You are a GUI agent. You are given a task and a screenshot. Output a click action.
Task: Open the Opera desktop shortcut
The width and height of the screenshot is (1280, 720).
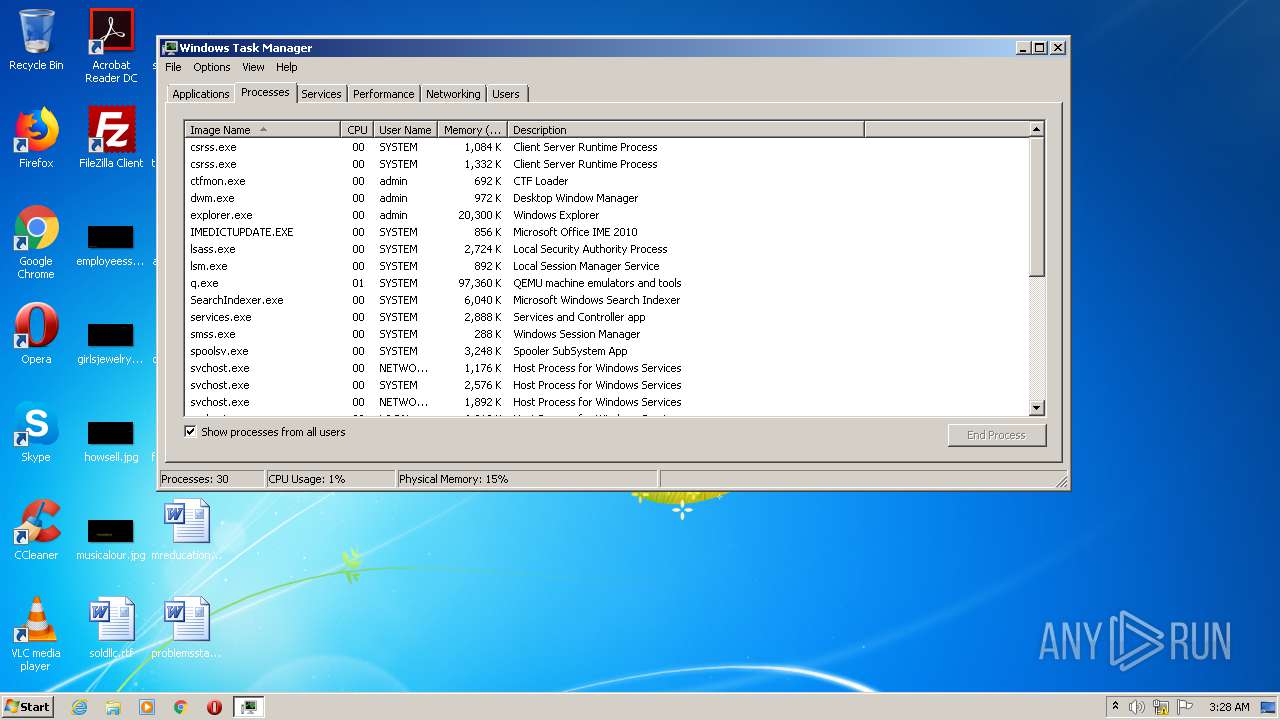click(x=36, y=334)
